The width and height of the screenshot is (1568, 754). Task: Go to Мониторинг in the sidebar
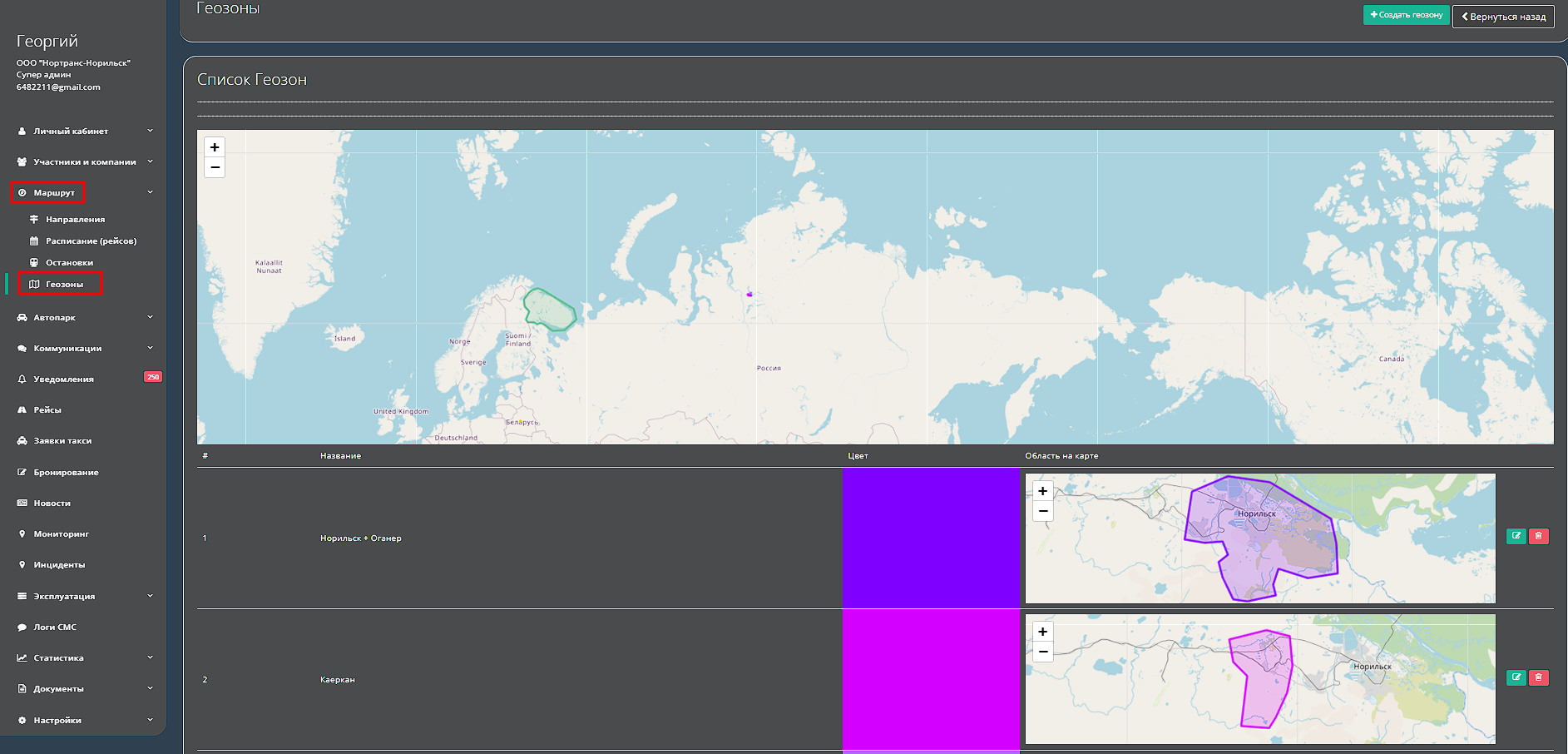pos(61,534)
